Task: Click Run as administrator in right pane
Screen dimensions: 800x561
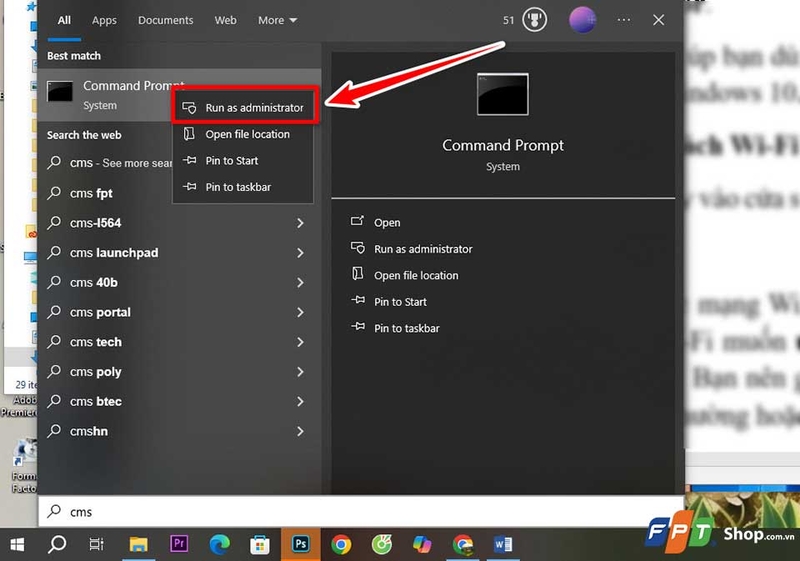Action: [x=423, y=249]
